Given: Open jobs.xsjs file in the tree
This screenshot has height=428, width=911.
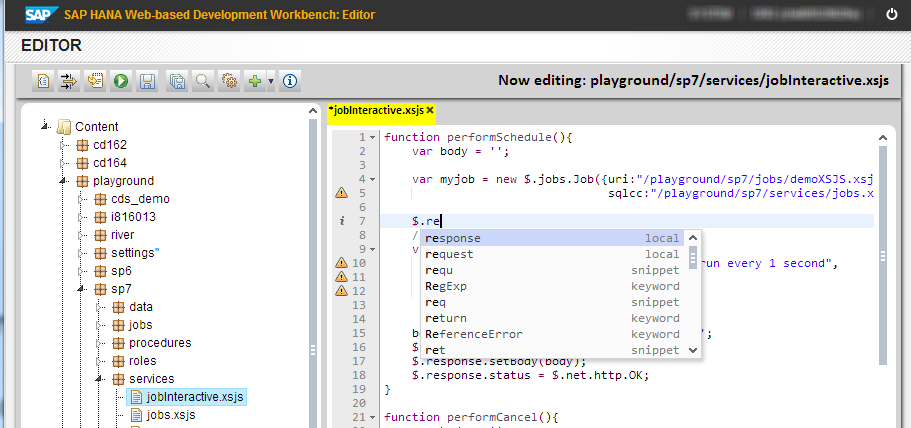Looking at the screenshot, I should 171,415.
